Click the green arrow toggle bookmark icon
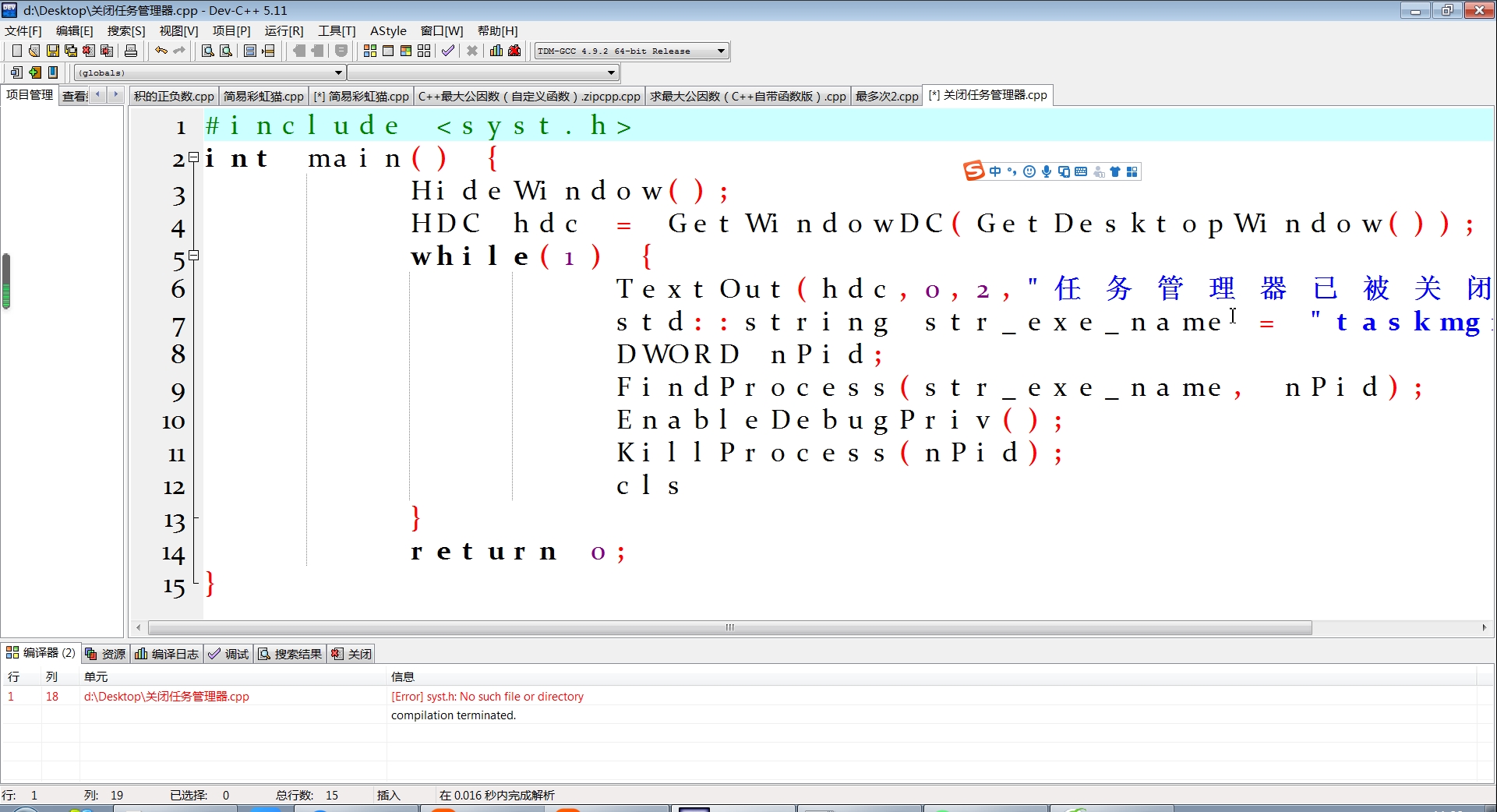 click(35, 72)
